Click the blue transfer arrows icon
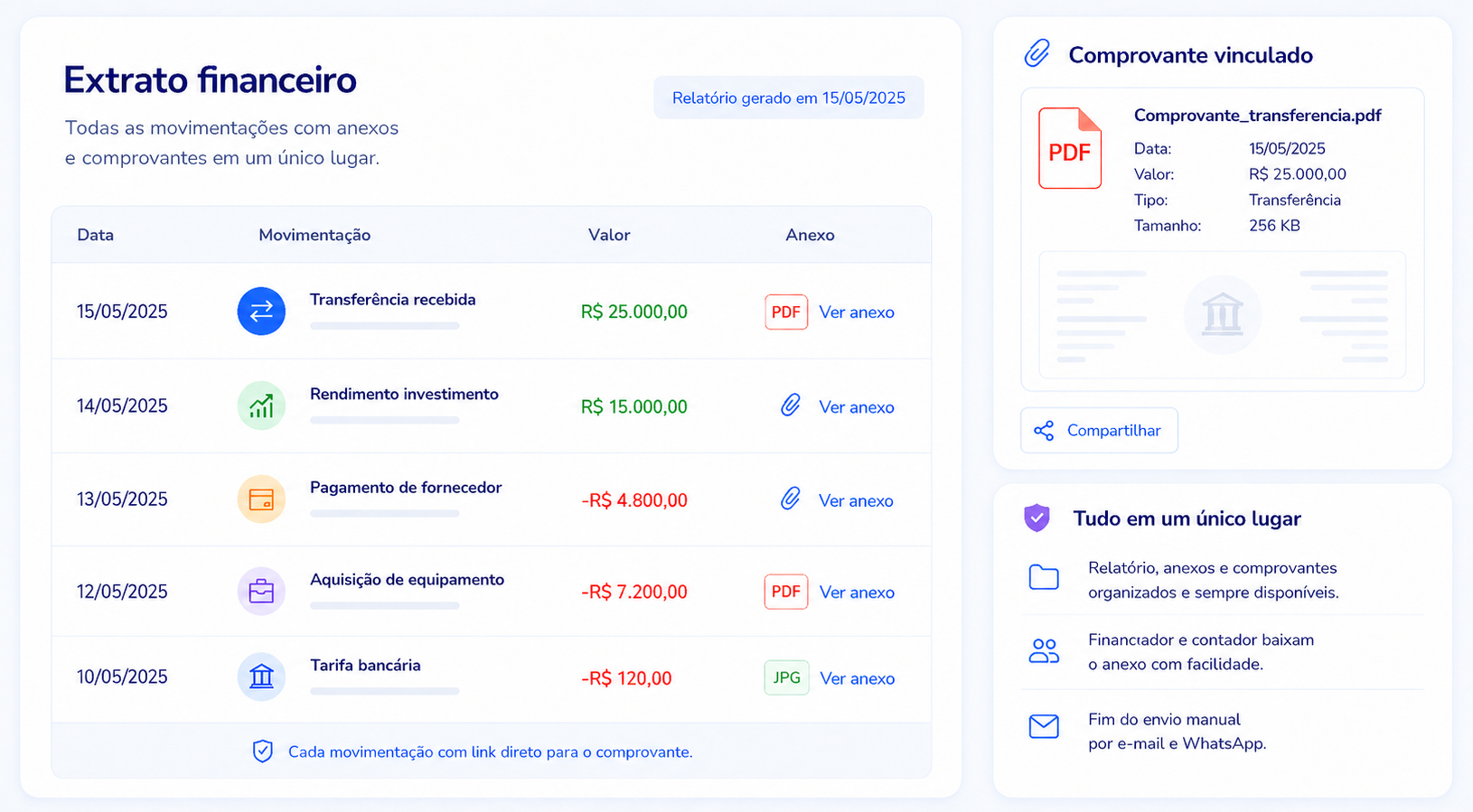This screenshot has width=1473, height=812. point(261,311)
